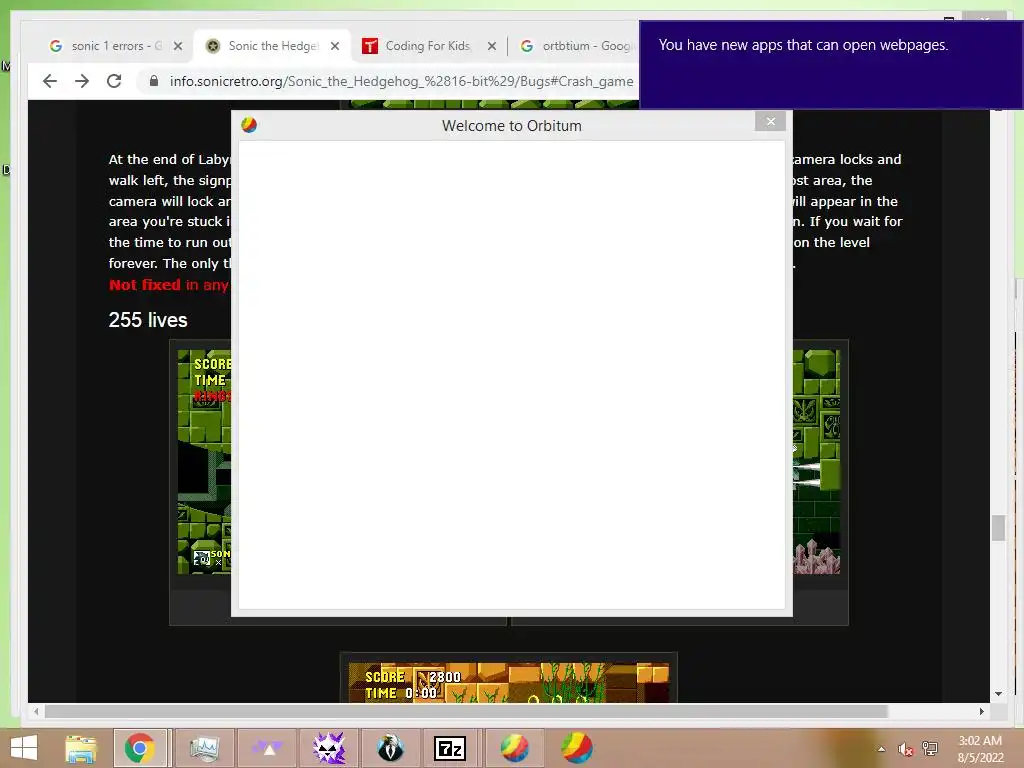The image size is (1024, 768).
Task: Open the purple spiky creature taskbar app
Action: pyautogui.click(x=329, y=748)
